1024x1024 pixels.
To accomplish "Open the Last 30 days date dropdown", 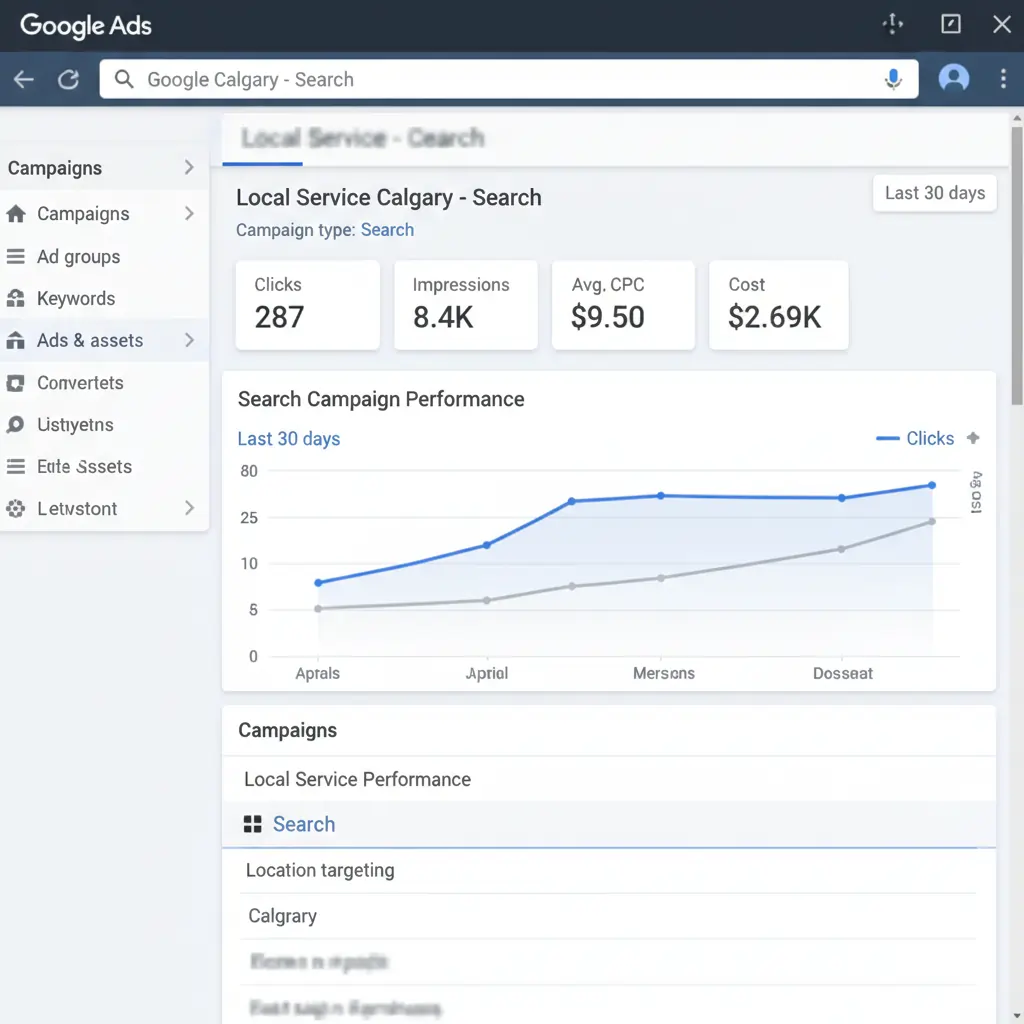I will (x=934, y=193).
